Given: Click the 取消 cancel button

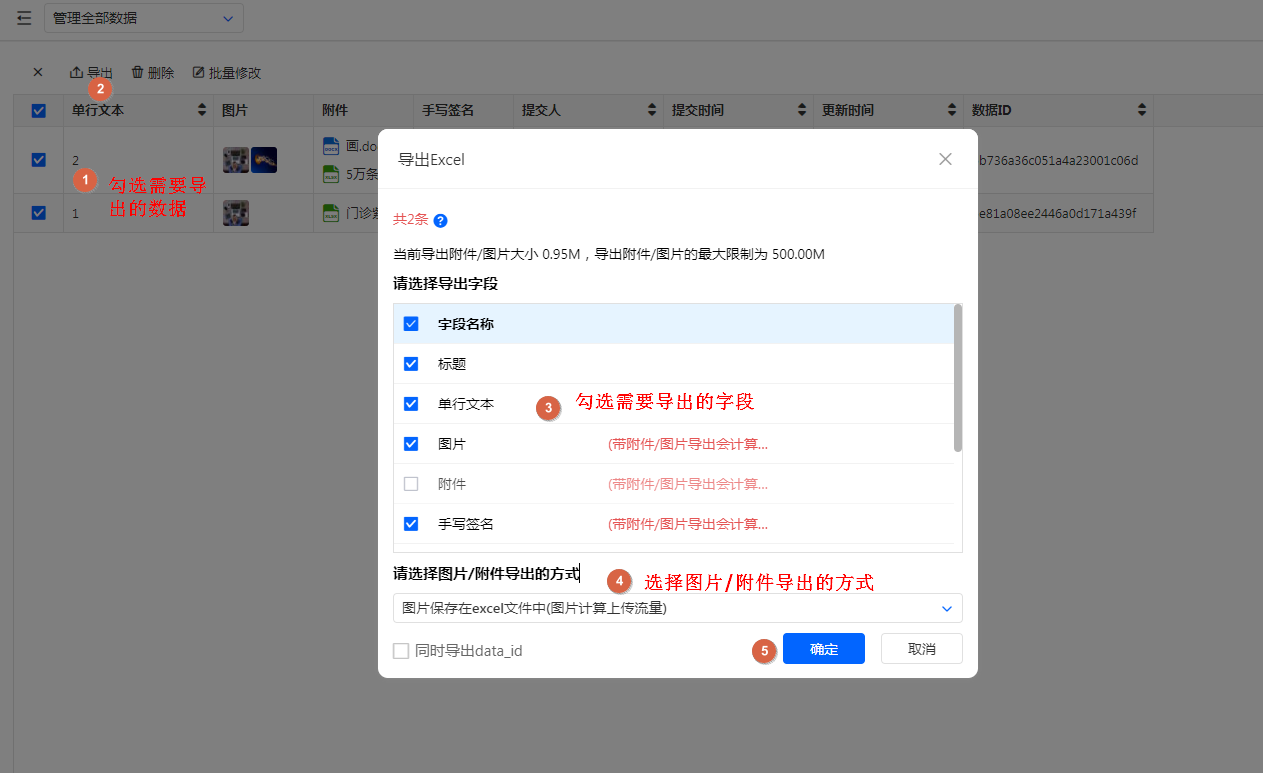Looking at the screenshot, I should point(921,649).
